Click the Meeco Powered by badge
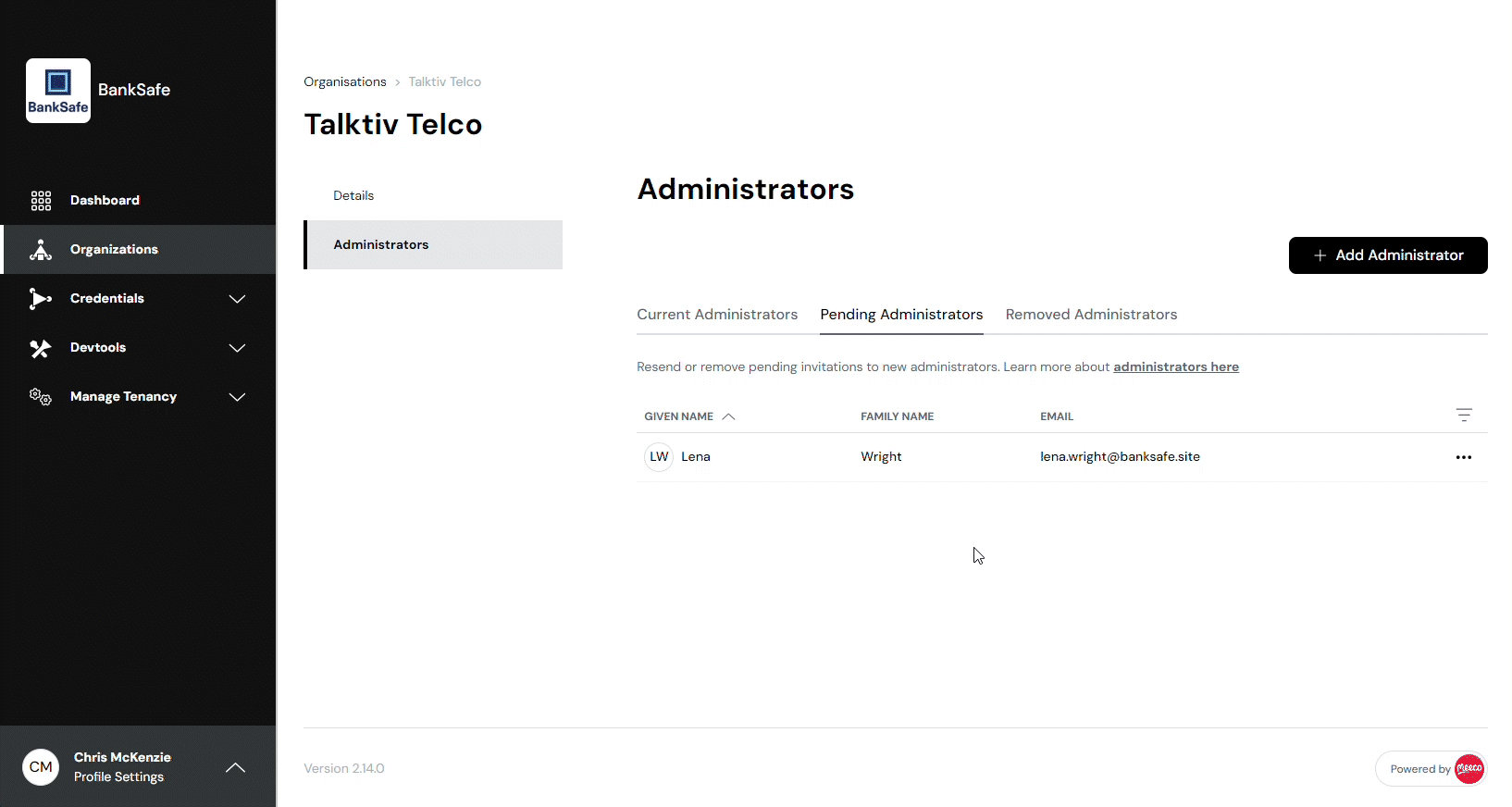The image size is (1512, 807). tap(1431, 769)
